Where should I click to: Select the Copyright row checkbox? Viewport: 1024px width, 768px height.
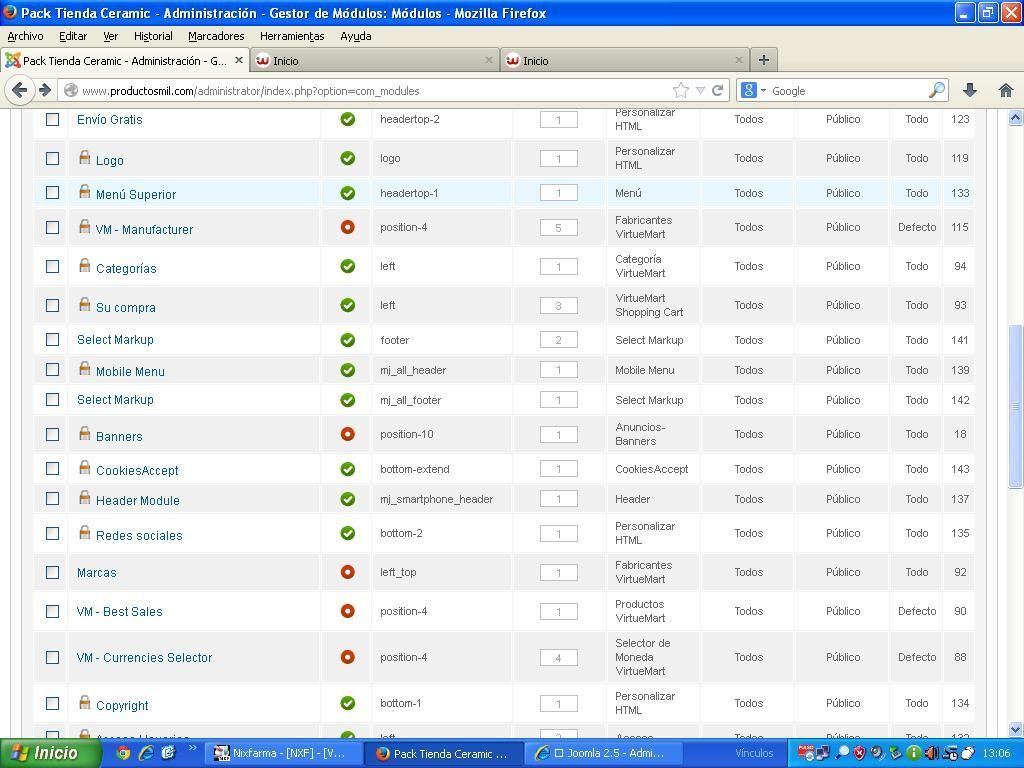tap(52, 703)
